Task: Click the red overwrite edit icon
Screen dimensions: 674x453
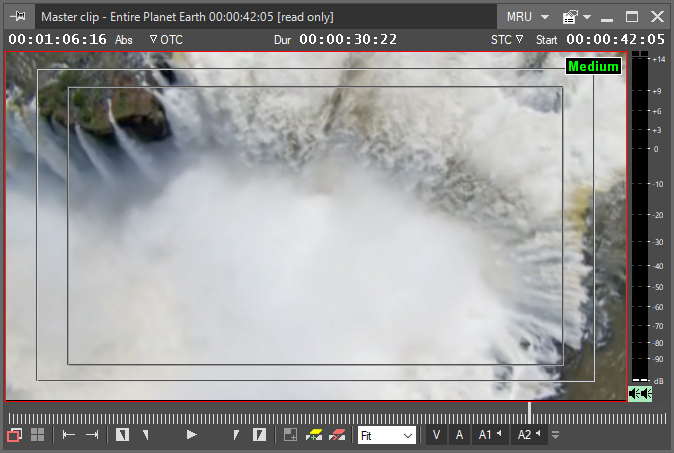Action: tap(337, 435)
